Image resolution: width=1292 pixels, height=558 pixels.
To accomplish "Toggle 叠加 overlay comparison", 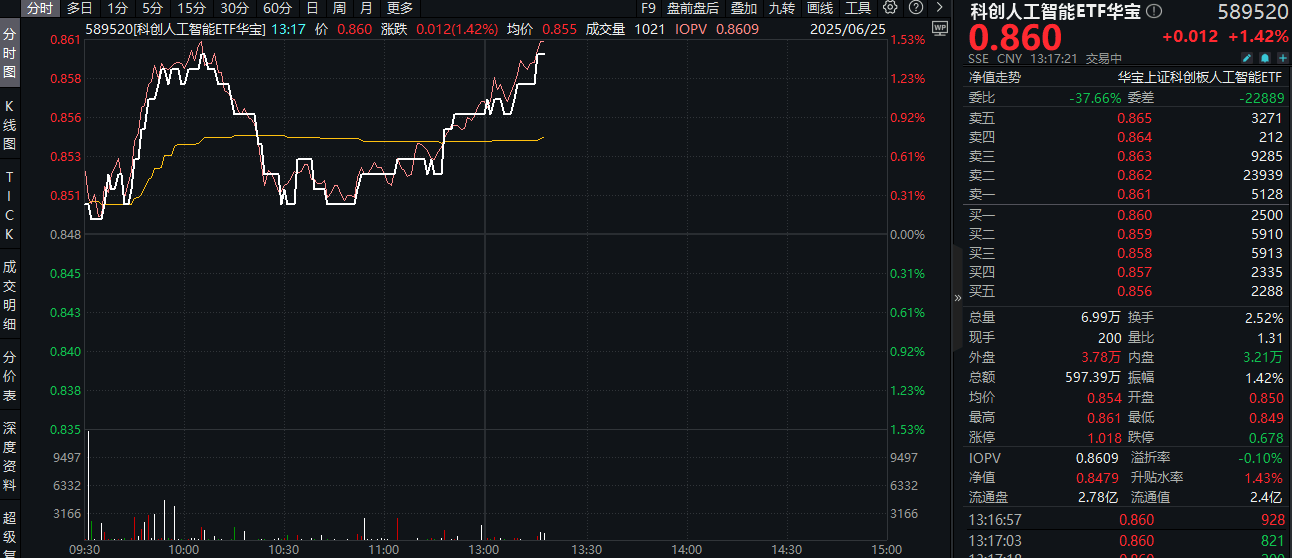I will tap(743, 8).
